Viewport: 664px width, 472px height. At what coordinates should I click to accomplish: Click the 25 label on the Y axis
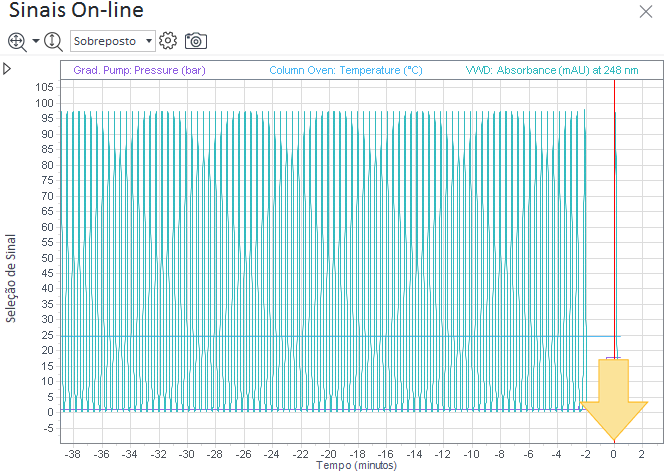tap(47, 335)
